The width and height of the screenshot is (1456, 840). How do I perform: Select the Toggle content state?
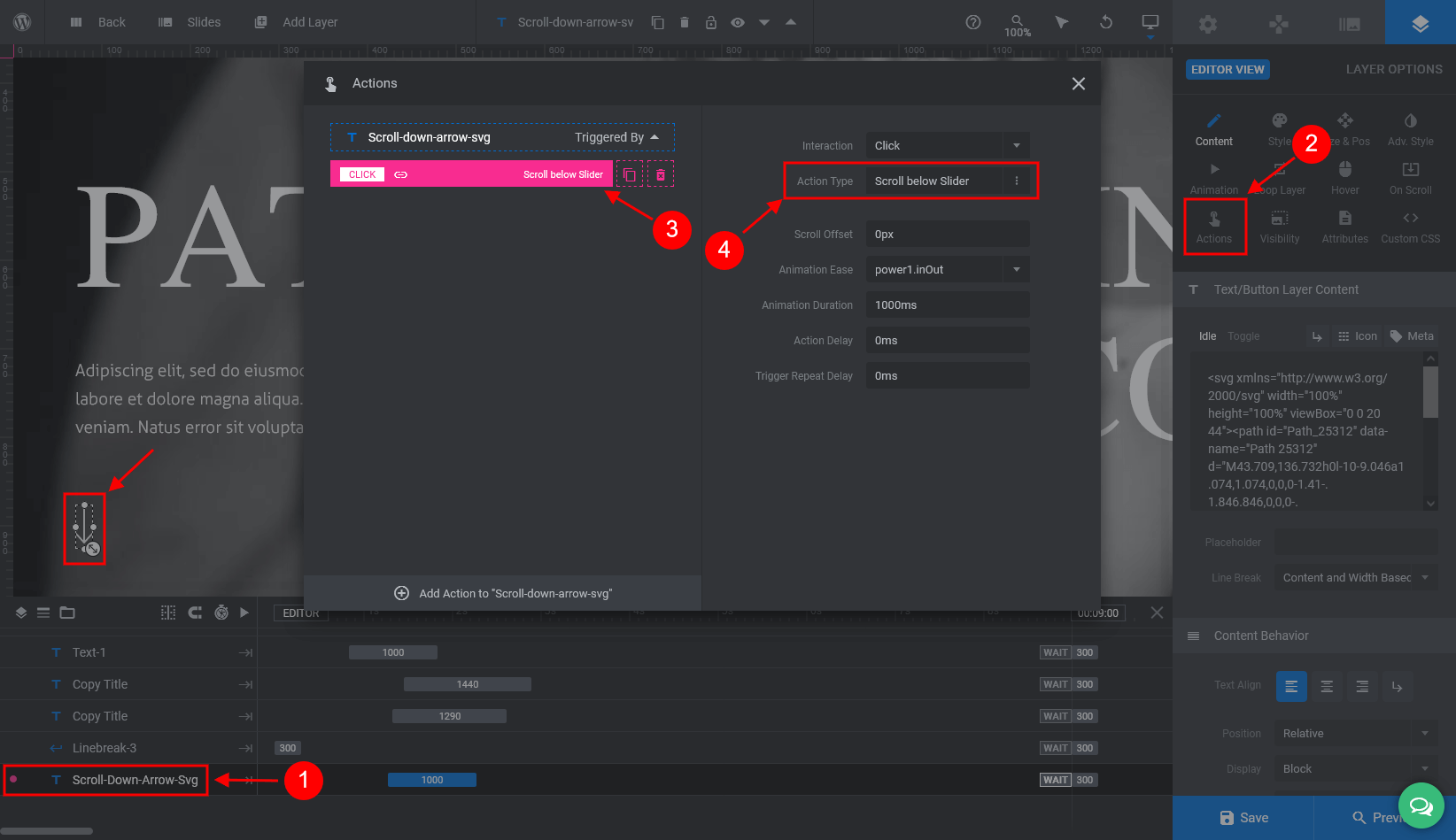[1243, 336]
